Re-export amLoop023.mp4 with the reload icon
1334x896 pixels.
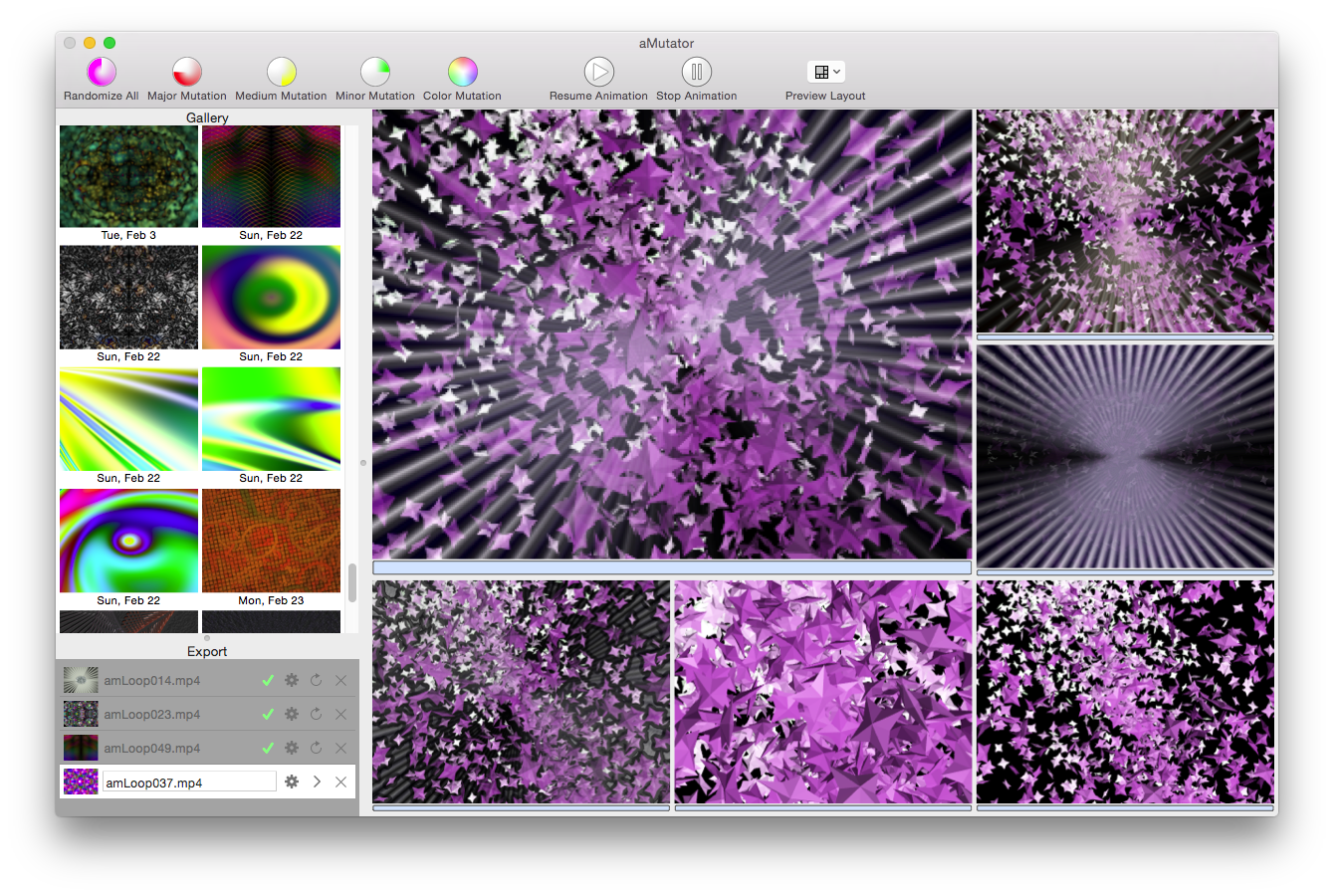(317, 714)
